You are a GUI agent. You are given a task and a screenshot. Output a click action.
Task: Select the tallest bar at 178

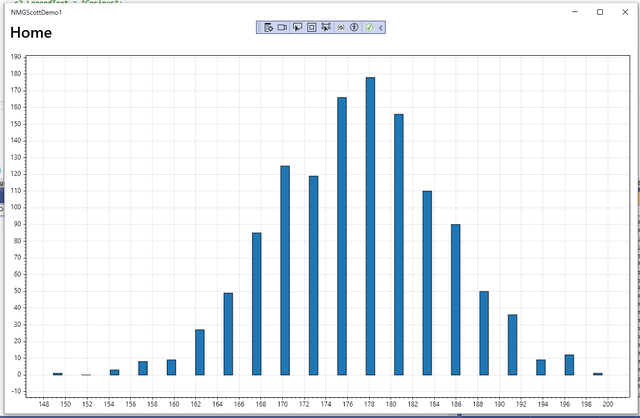370,225
